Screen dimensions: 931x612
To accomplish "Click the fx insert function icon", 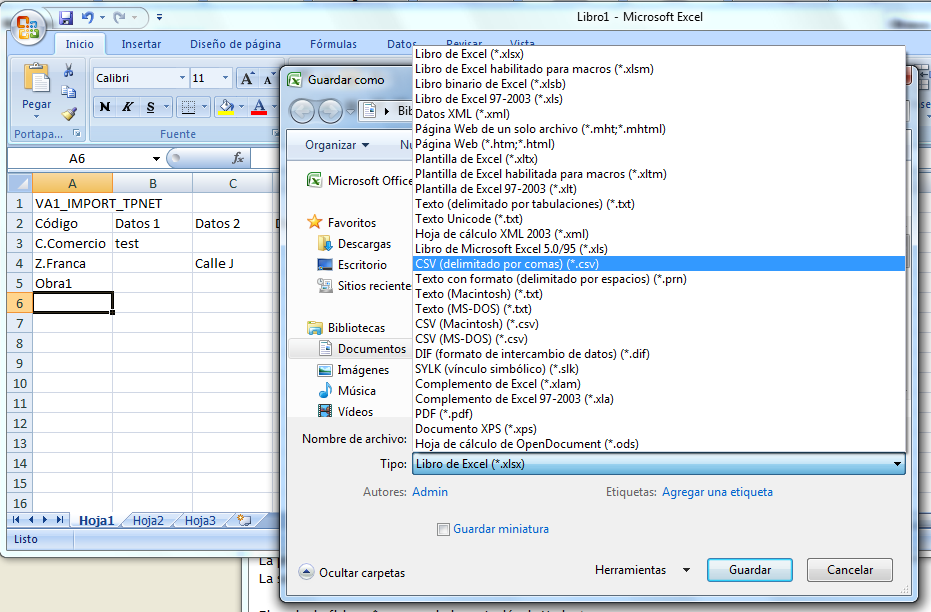I will click(238, 158).
